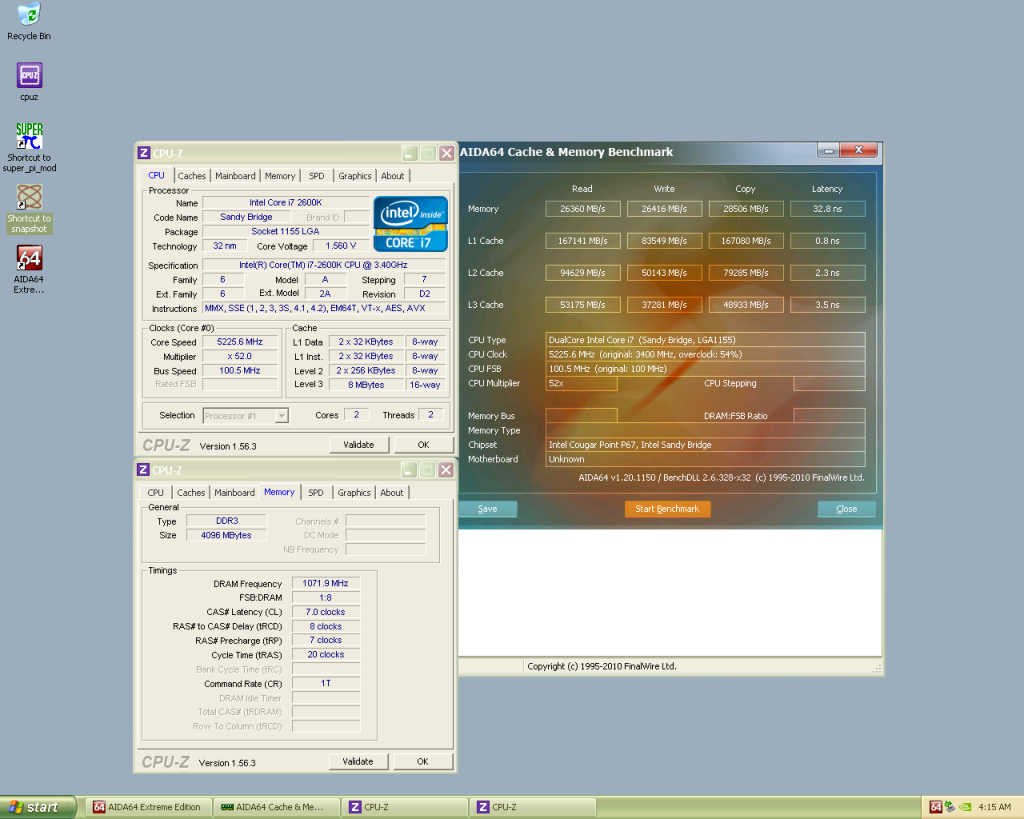Switch to CPU tab in bottom CPU-Z window

click(x=155, y=492)
